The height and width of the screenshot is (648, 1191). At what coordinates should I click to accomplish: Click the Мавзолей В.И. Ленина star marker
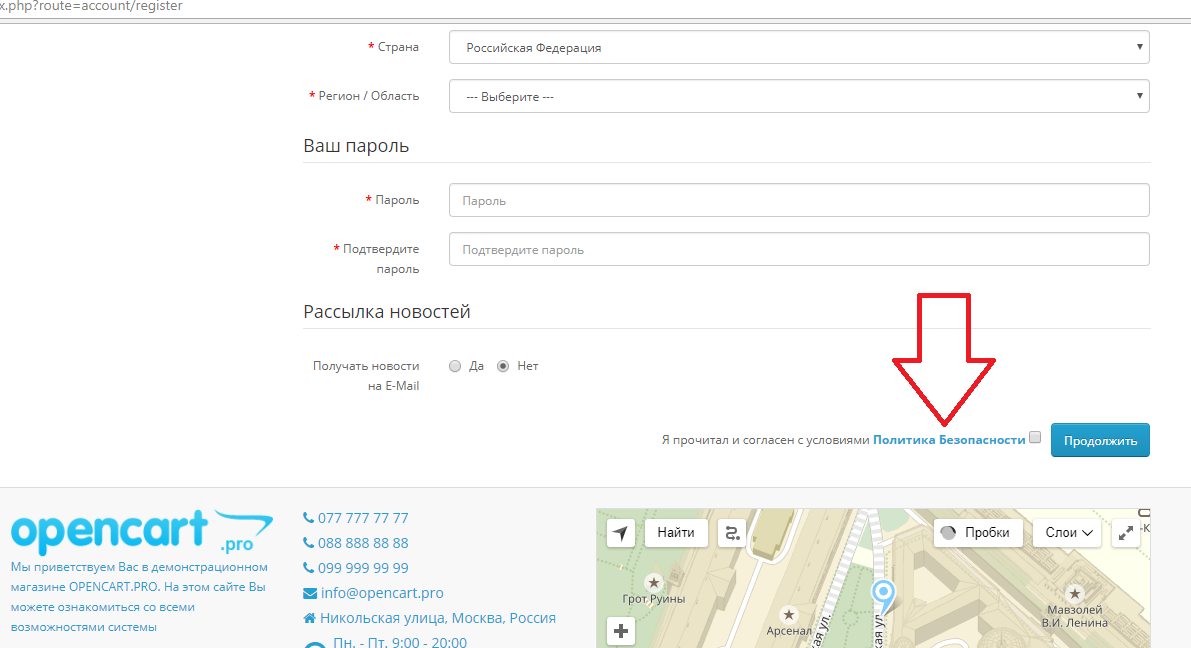(x=1074, y=593)
